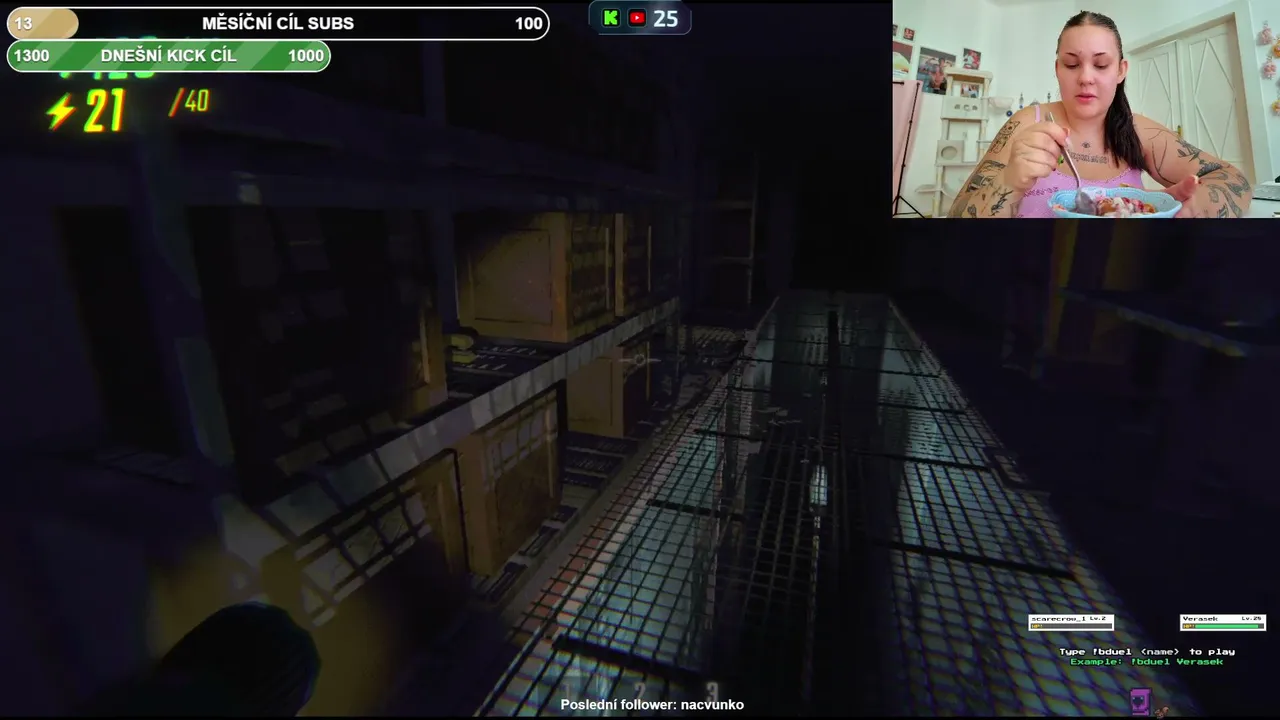
Task: Click the current sub count 13
Action: pyautogui.click(x=23, y=24)
